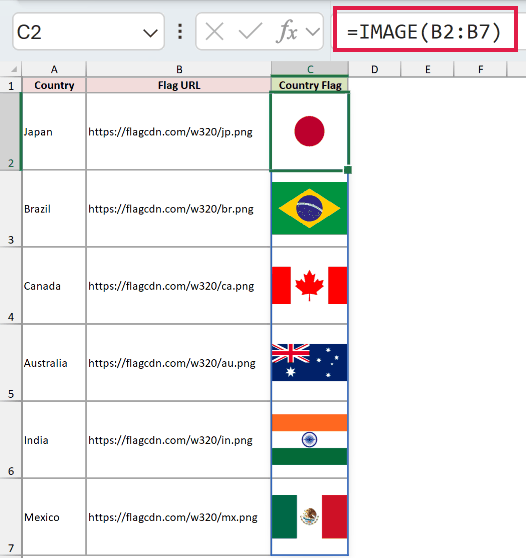The height and width of the screenshot is (558, 526).
Task: Click the Country Flag header cell
Action: (310, 85)
